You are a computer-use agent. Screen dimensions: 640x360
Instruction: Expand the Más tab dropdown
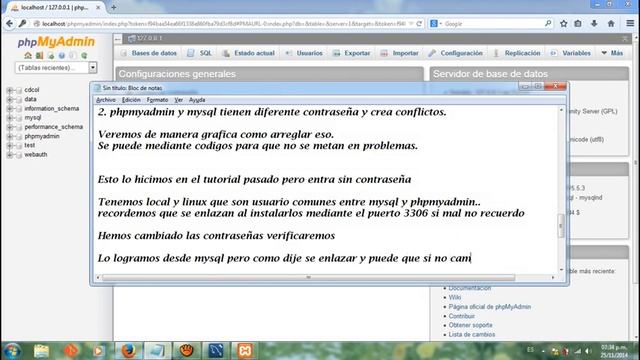[x=612, y=53]
